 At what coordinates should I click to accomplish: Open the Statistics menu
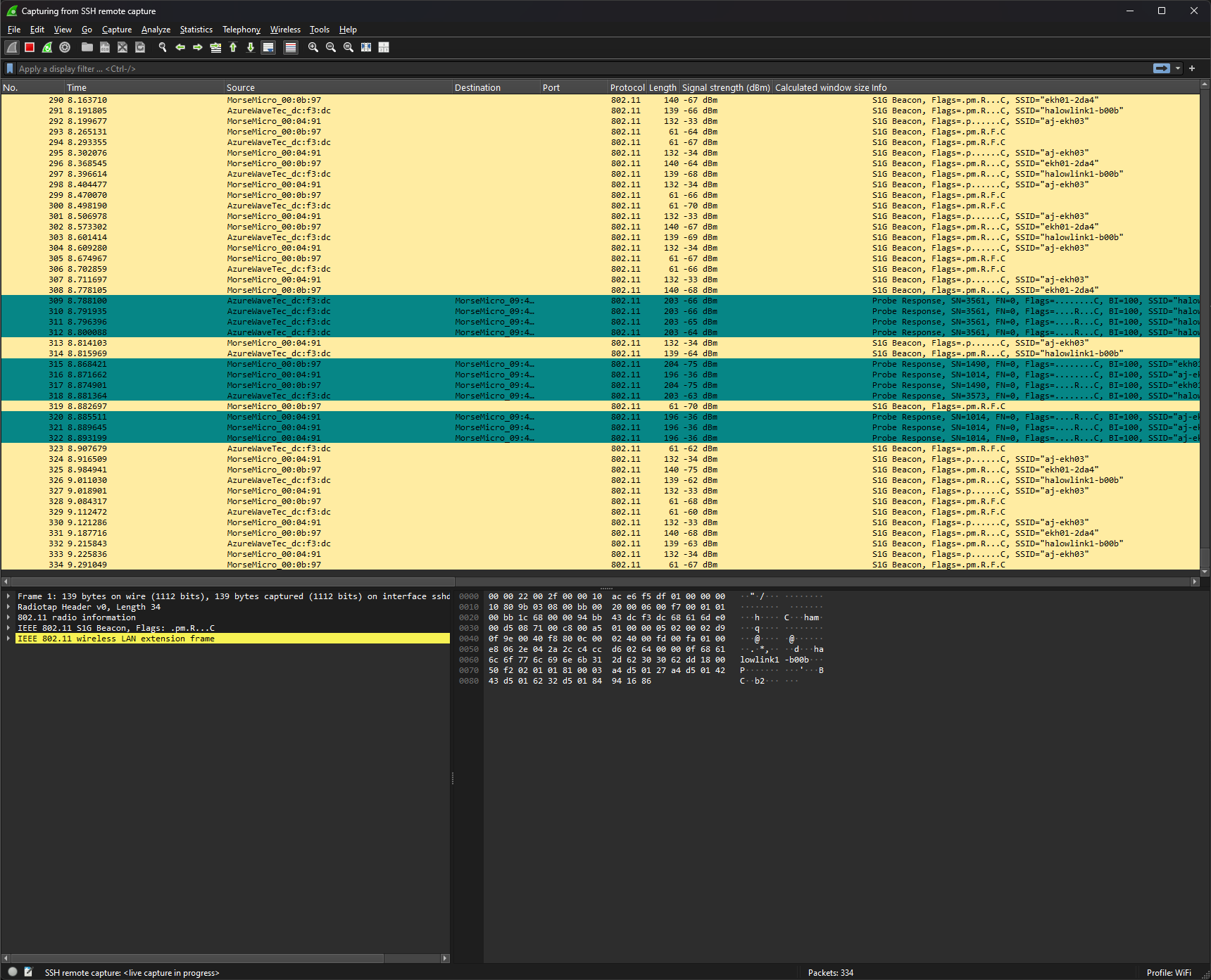point(196,30)
